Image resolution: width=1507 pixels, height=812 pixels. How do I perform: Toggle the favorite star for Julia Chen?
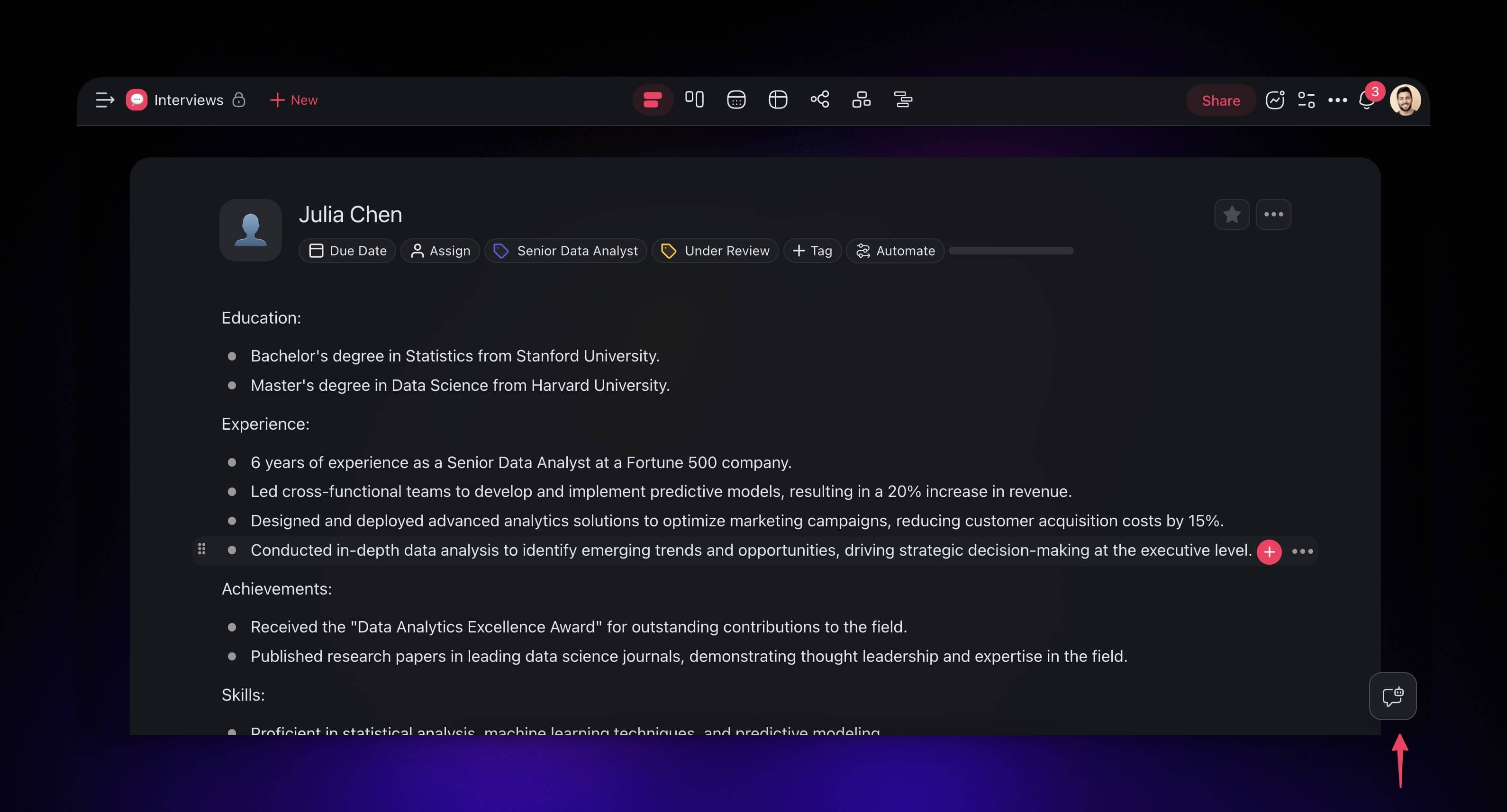1232,215
